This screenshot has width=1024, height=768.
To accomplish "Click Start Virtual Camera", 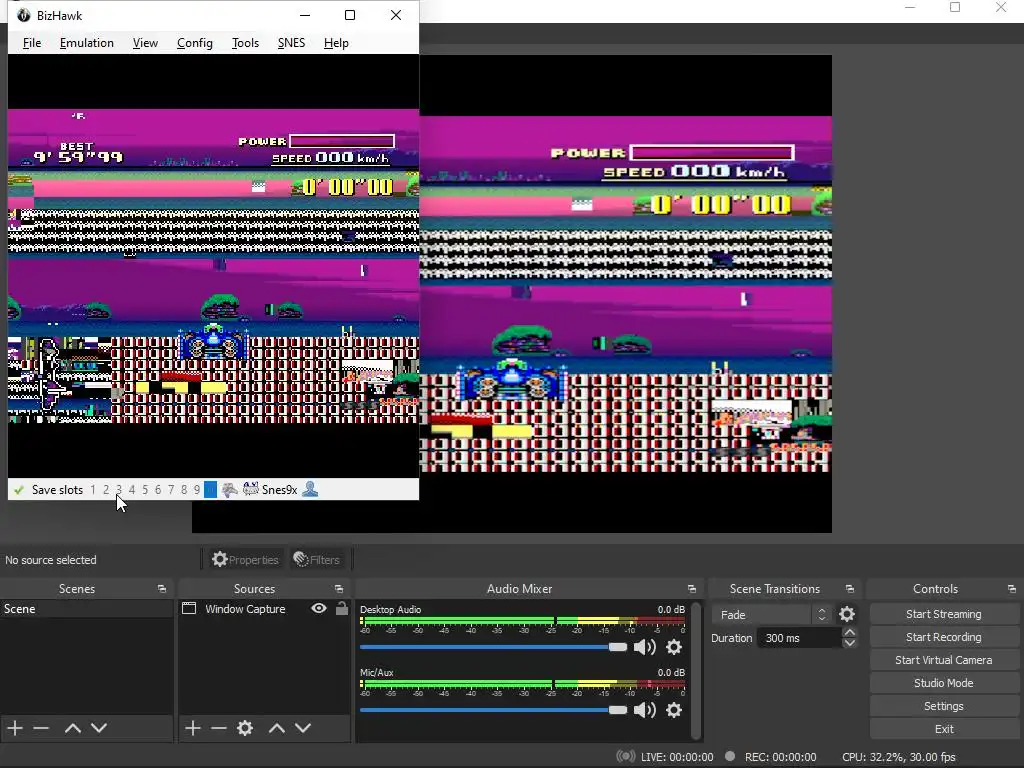I will point(944,660).
